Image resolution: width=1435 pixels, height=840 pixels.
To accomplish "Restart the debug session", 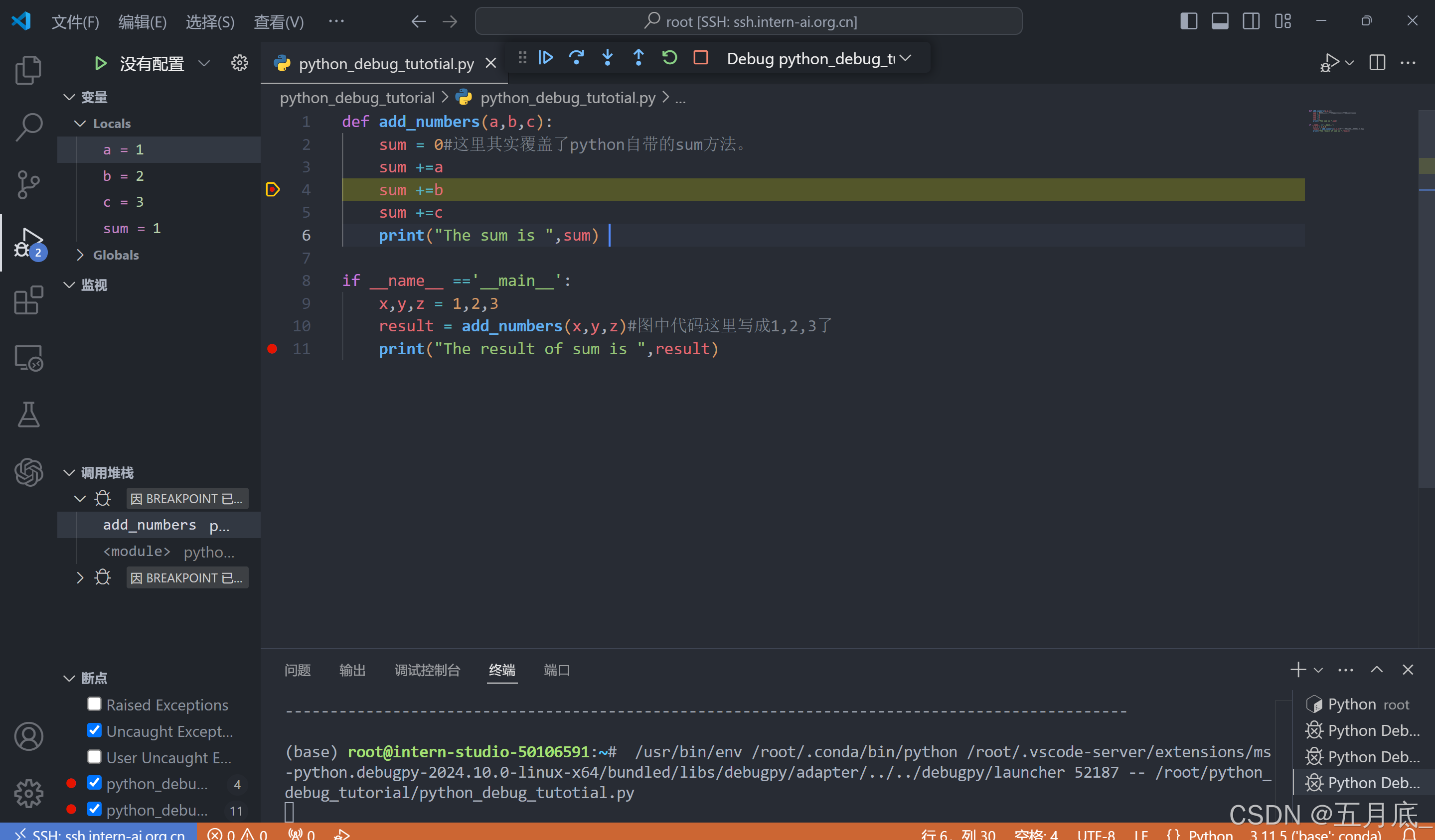I will (x=670, y=57).
